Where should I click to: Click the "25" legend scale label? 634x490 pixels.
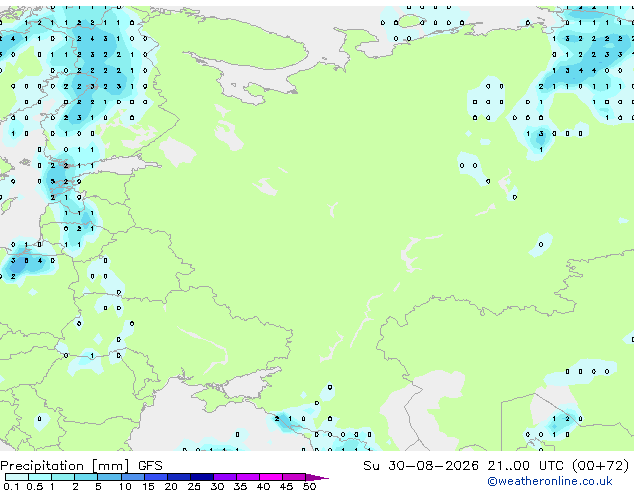(194, 486)
